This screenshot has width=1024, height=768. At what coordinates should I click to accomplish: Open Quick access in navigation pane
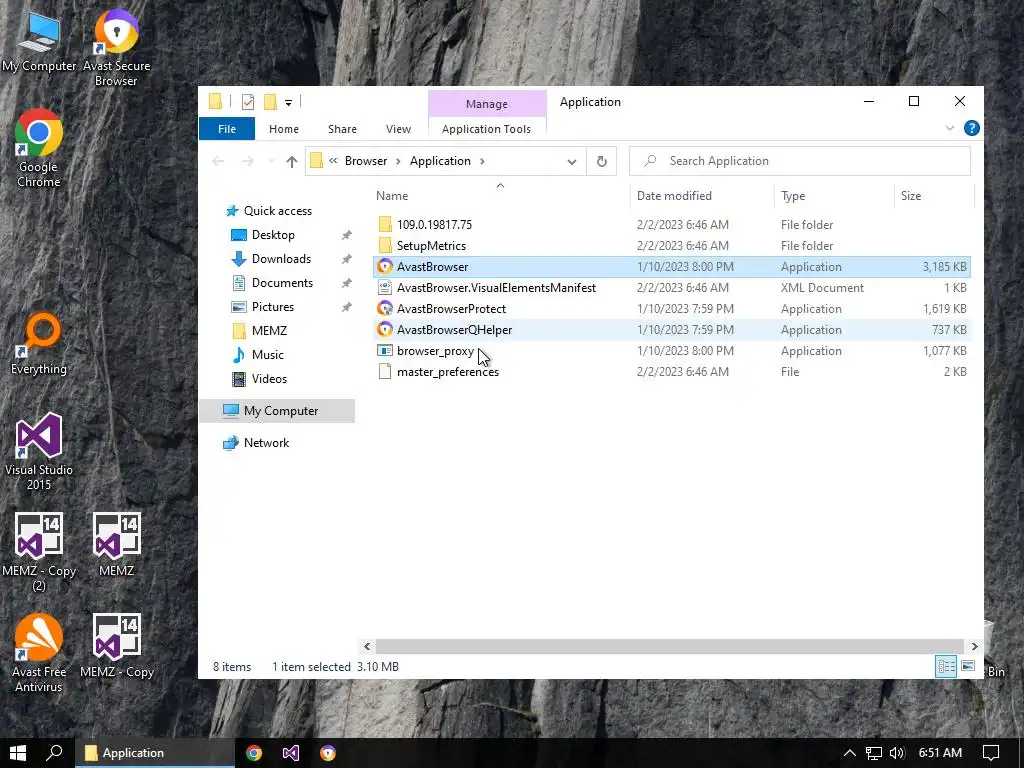pyautogui.click(x=278, y=211)
